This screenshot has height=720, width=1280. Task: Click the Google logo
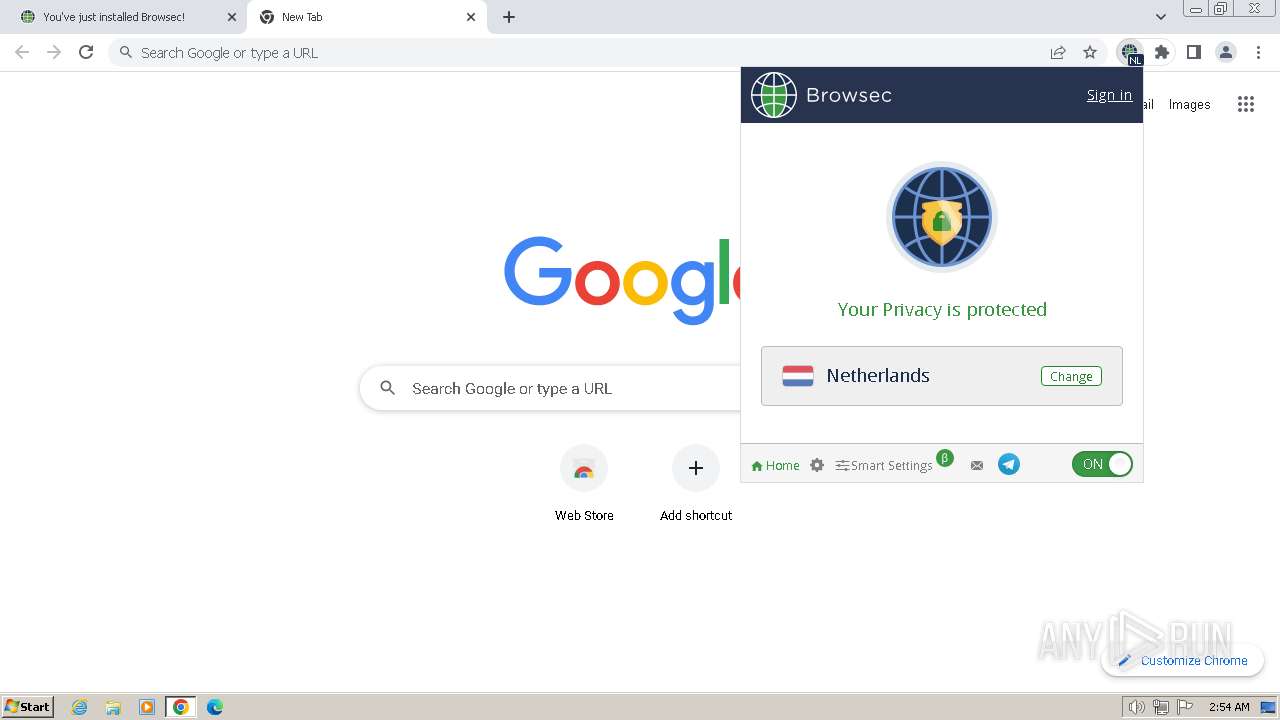(x=622, y=280)
